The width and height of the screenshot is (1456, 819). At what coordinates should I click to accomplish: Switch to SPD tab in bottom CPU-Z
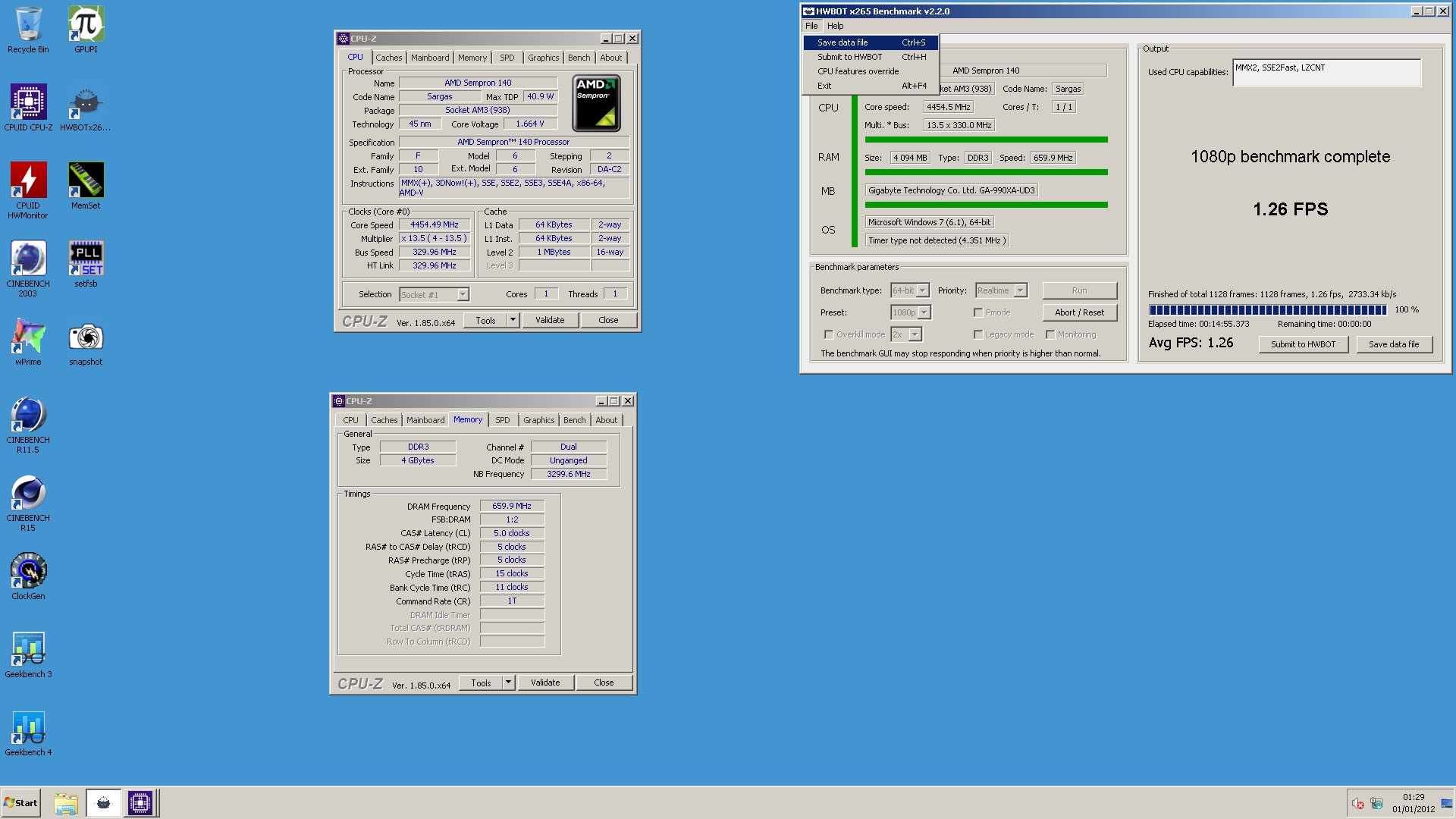pos(503,420)
